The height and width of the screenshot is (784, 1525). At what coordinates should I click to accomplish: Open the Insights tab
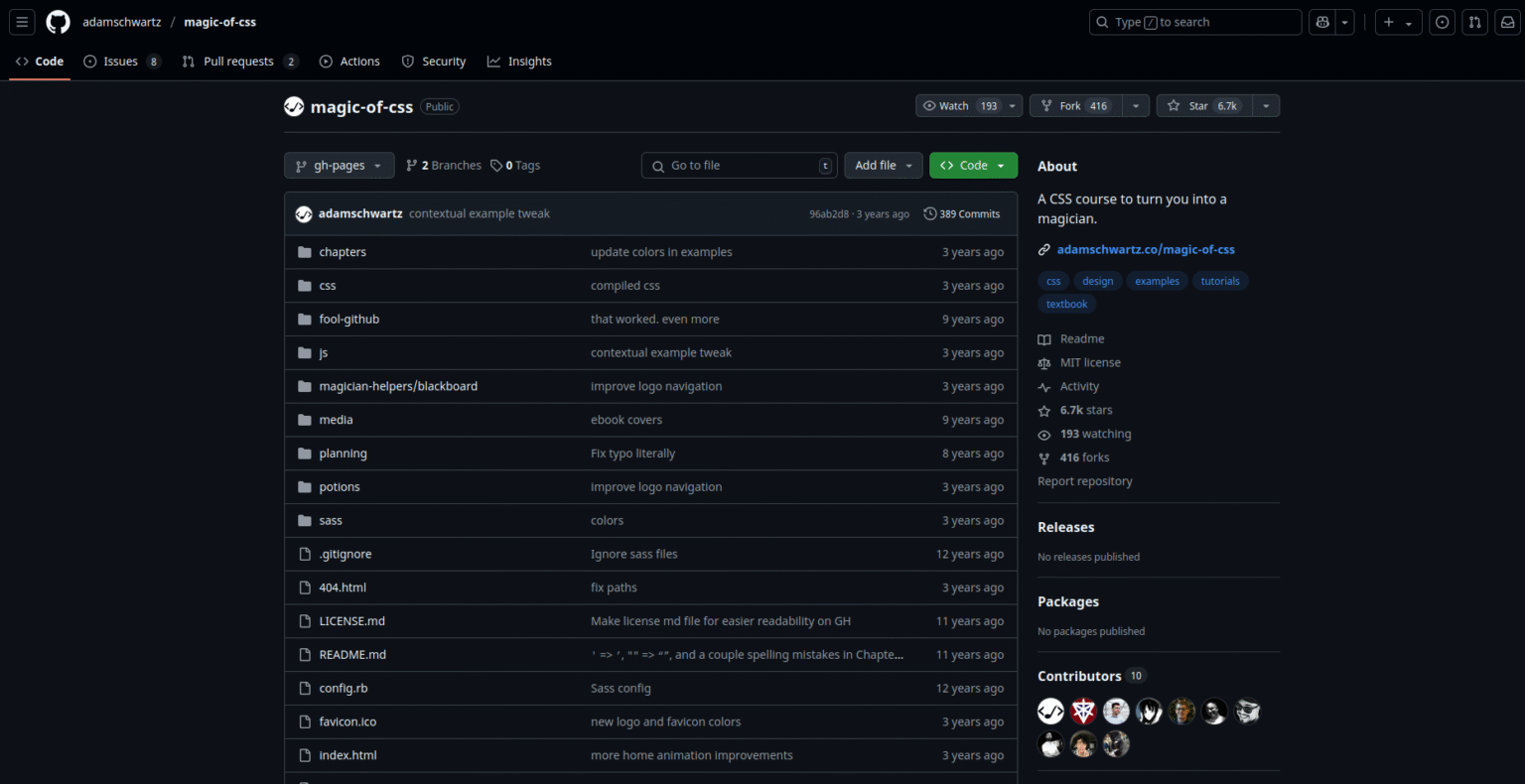point(519,61)
